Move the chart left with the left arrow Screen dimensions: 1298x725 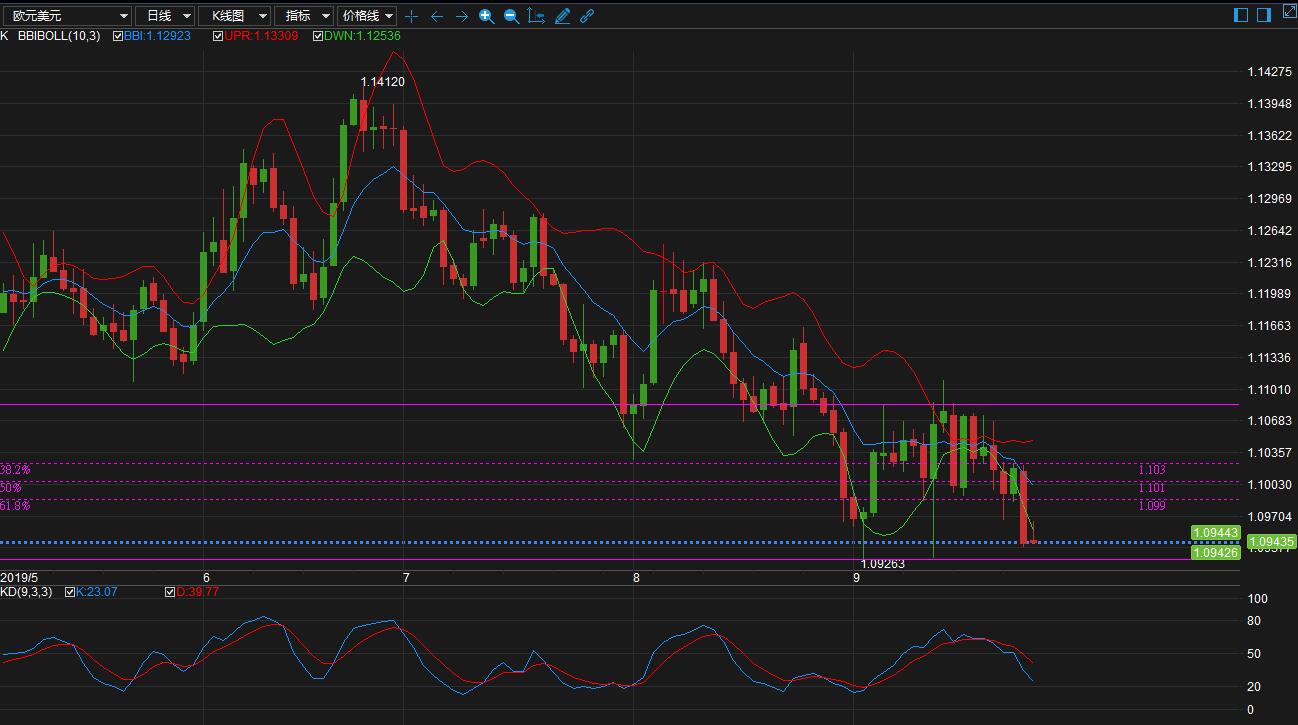pyautogui.click(x=437, y=16)
